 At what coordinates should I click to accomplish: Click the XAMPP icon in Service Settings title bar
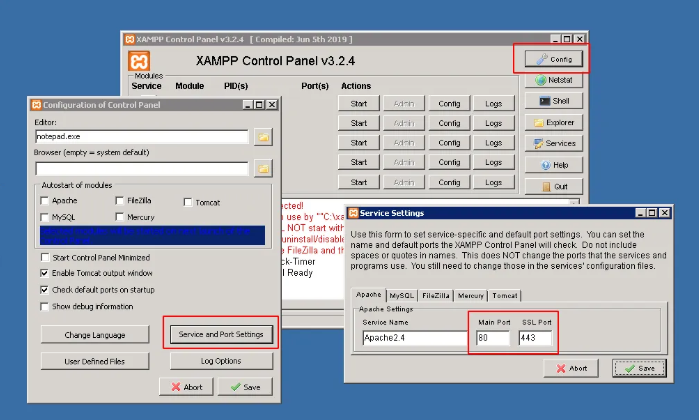click(353, 213)
